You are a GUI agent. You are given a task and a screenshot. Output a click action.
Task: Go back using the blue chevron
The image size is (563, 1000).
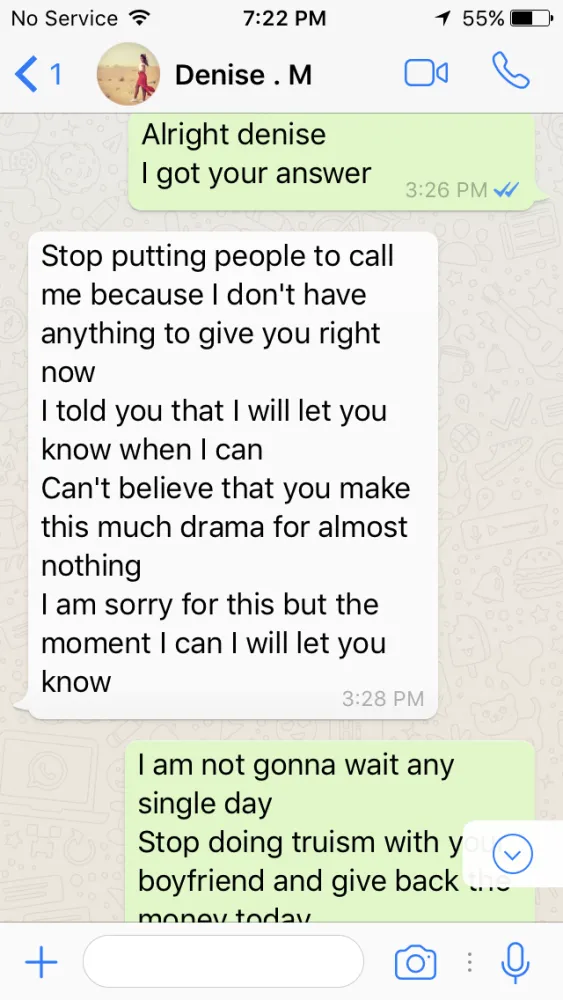[x=26, y=75]
